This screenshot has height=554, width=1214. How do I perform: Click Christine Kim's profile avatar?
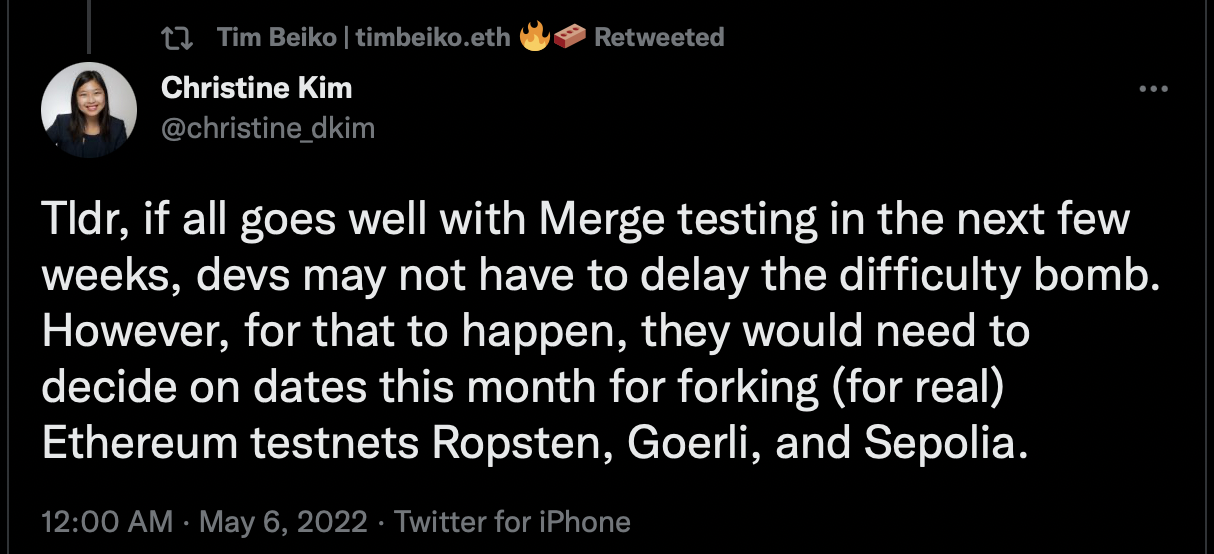coord(89,110)
